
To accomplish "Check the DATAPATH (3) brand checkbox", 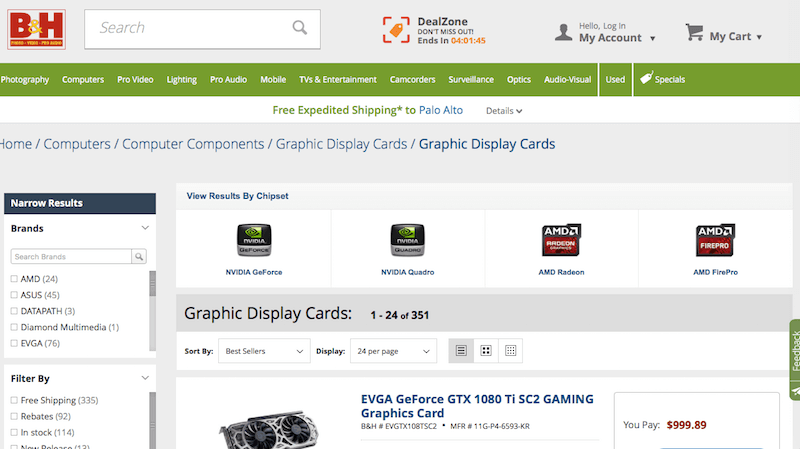I will pos(14,311).
